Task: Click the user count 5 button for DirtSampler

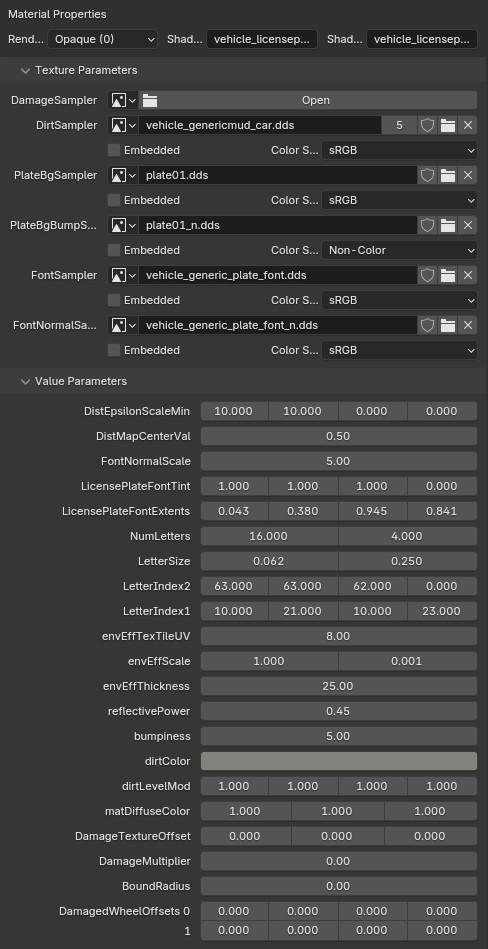Action: (x=399, y=125)
